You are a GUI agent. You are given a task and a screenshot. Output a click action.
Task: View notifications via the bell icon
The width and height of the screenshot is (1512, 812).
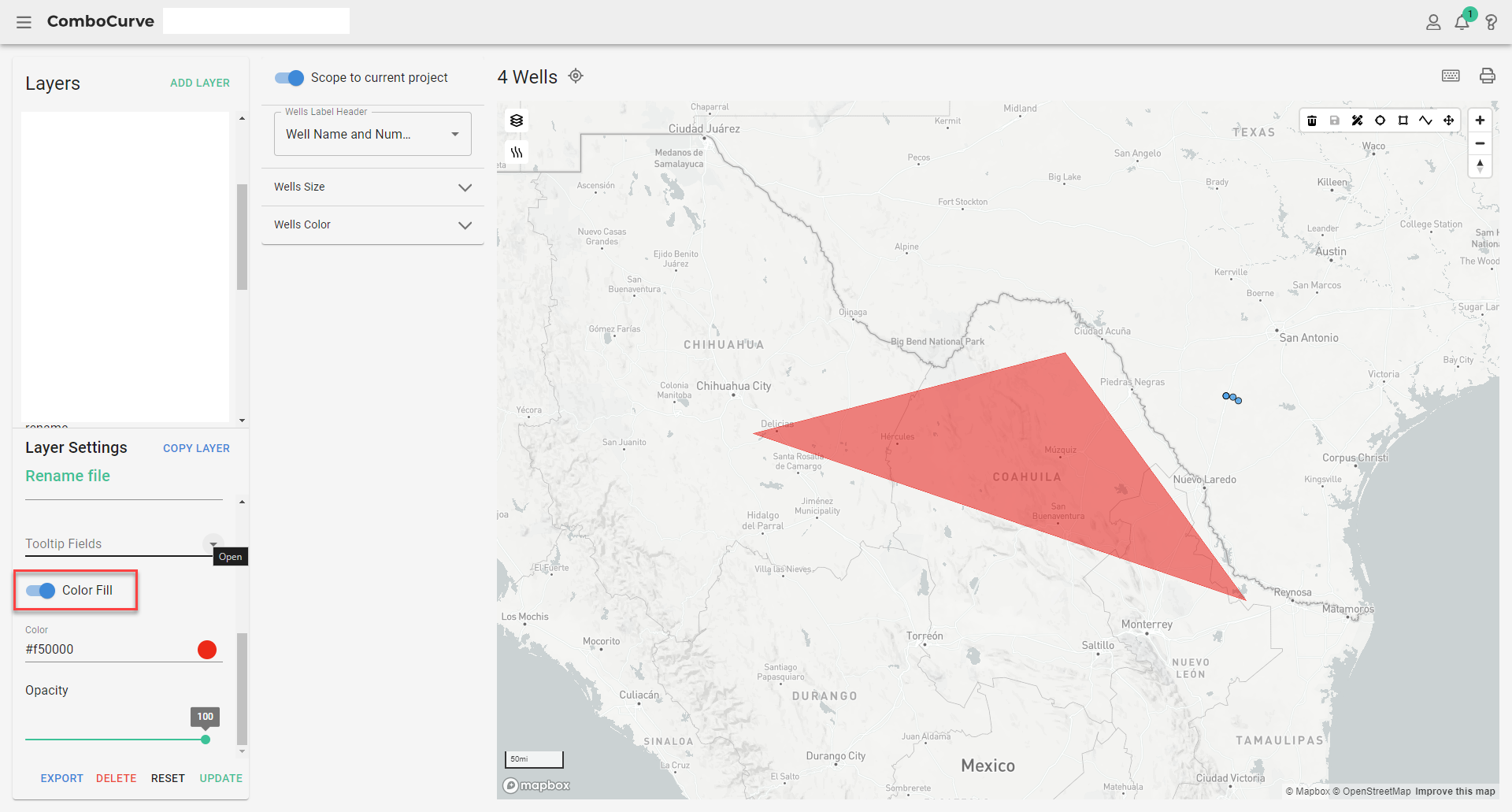tap(1462, 22)
